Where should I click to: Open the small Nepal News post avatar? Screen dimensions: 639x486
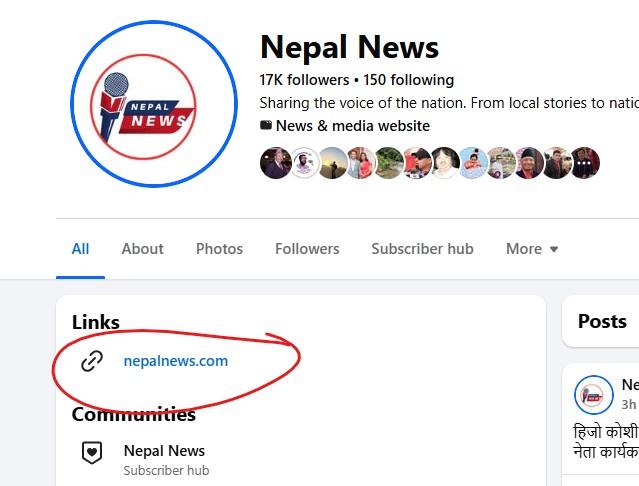click(x=593, y=395)
